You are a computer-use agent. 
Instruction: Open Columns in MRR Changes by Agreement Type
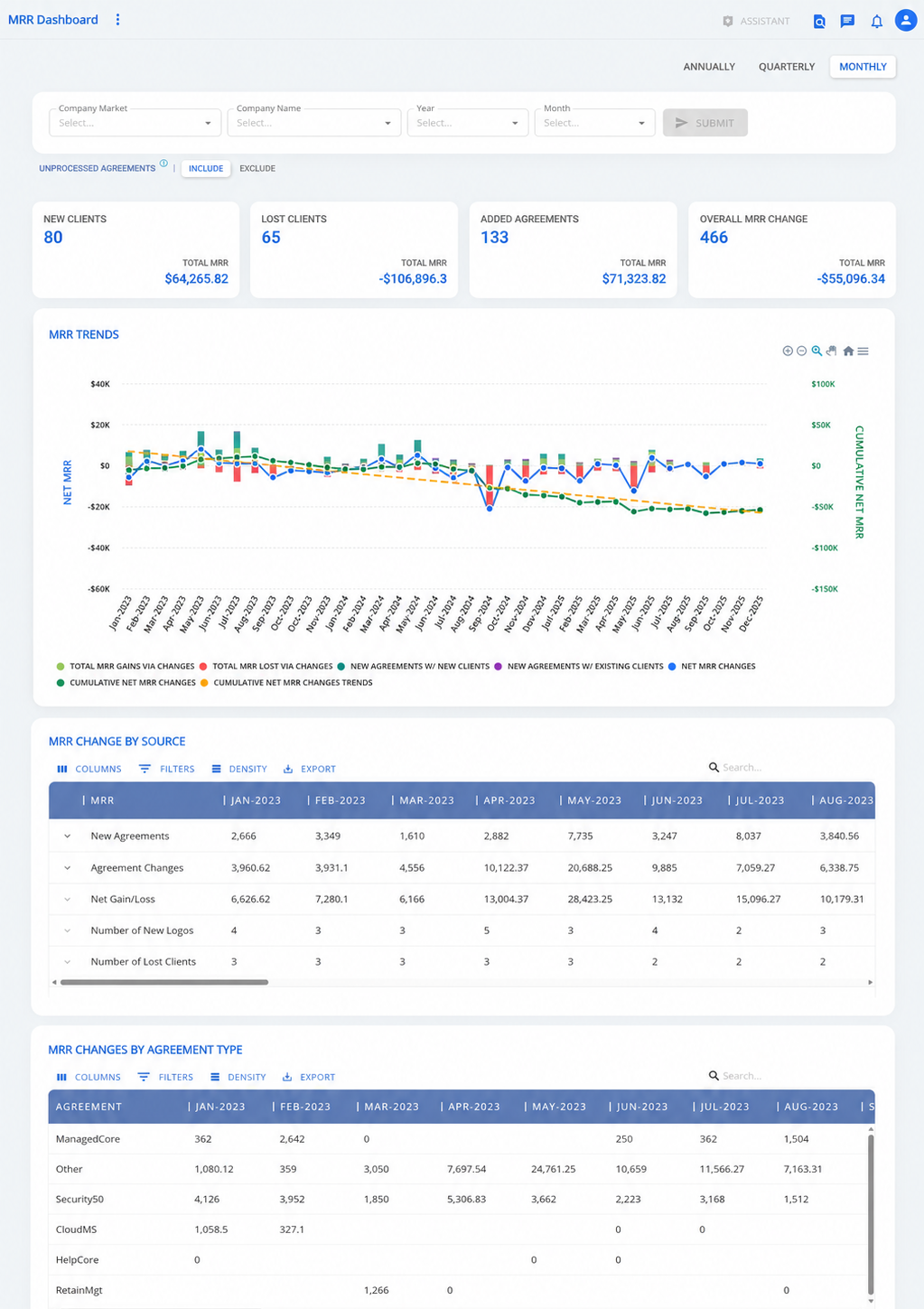[x=89, y=1078]
